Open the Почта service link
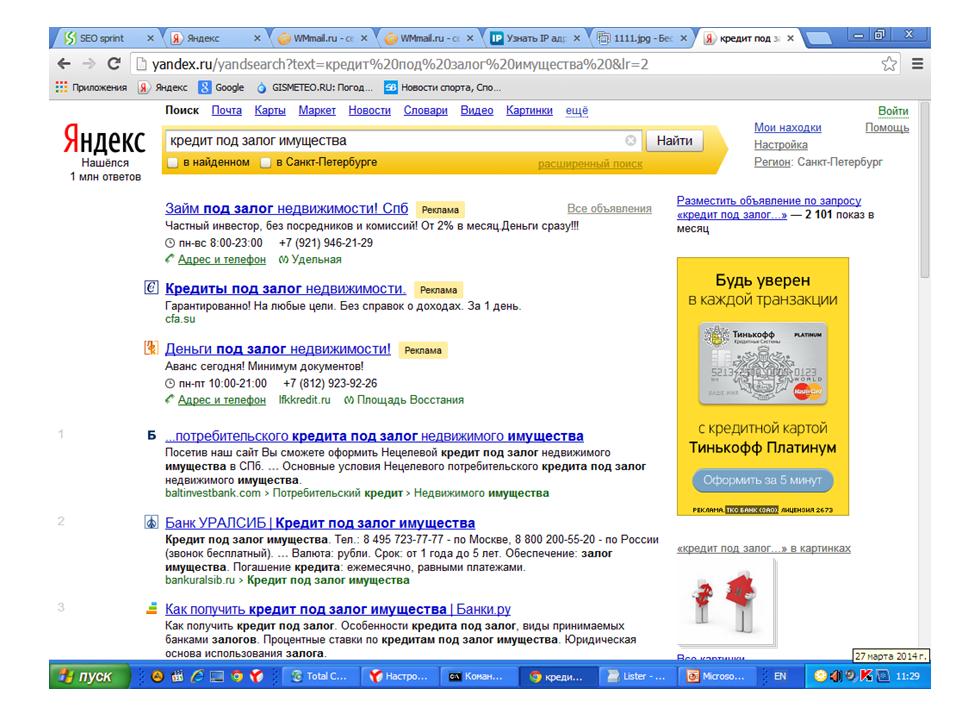Screen dimensions: 960x720 [x=227, y=111]
